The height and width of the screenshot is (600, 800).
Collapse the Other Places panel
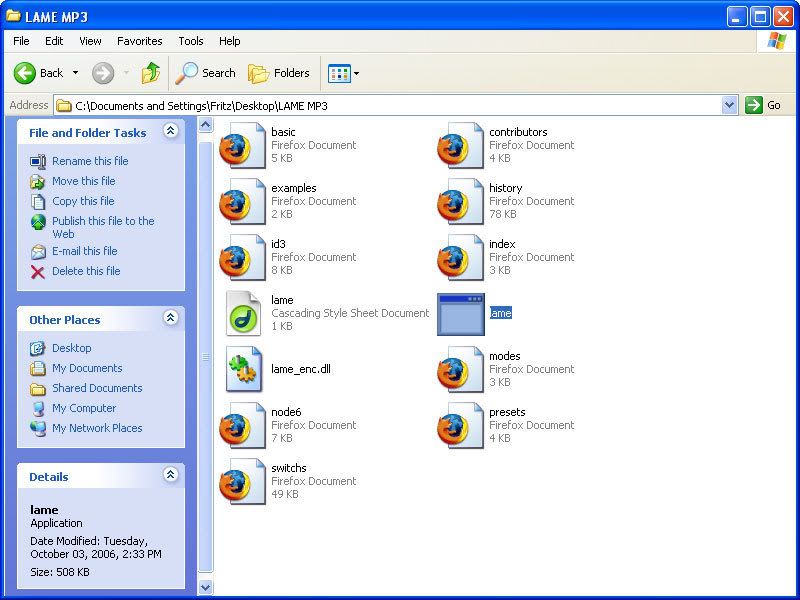tap(170, 318)
